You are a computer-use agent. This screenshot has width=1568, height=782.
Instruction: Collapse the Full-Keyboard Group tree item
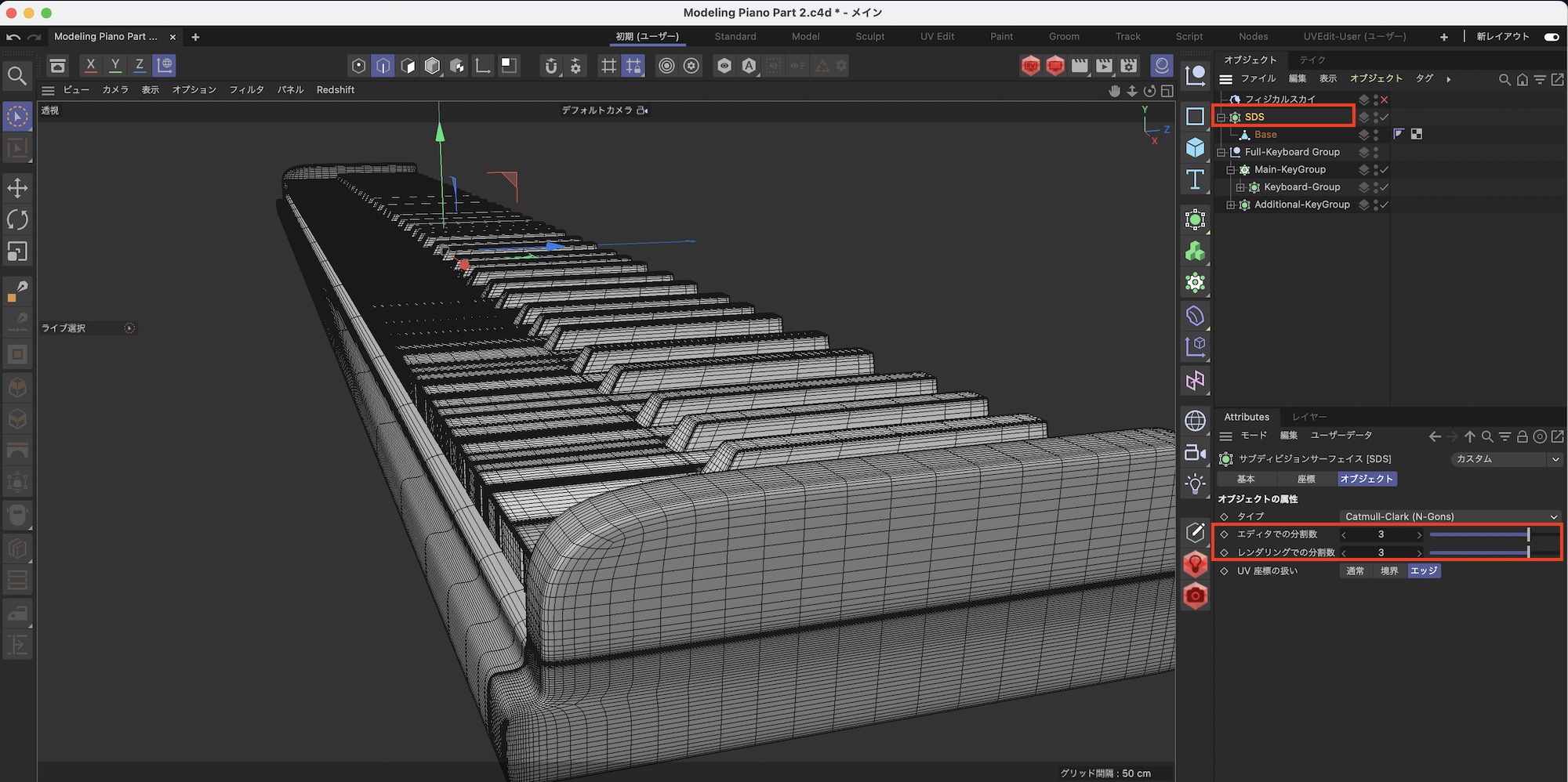tap(1221, 152)
